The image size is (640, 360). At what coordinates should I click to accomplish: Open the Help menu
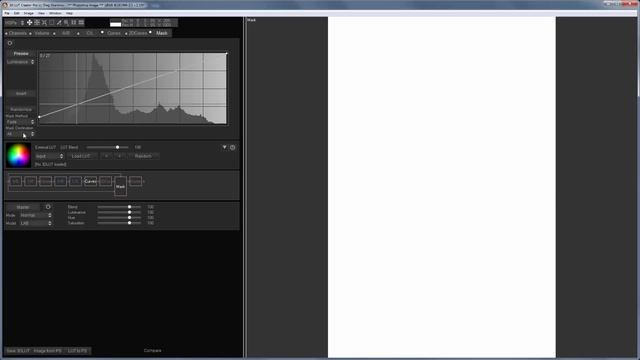[69, 13]
